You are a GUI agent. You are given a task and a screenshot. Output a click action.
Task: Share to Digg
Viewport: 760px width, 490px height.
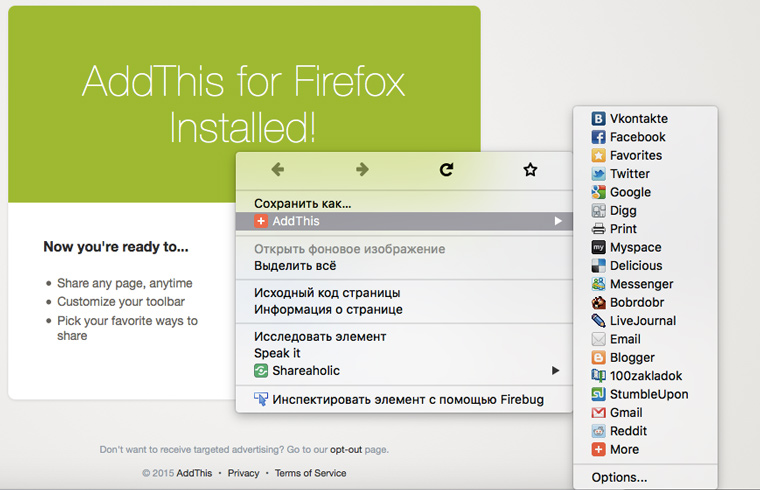(645, 211)
